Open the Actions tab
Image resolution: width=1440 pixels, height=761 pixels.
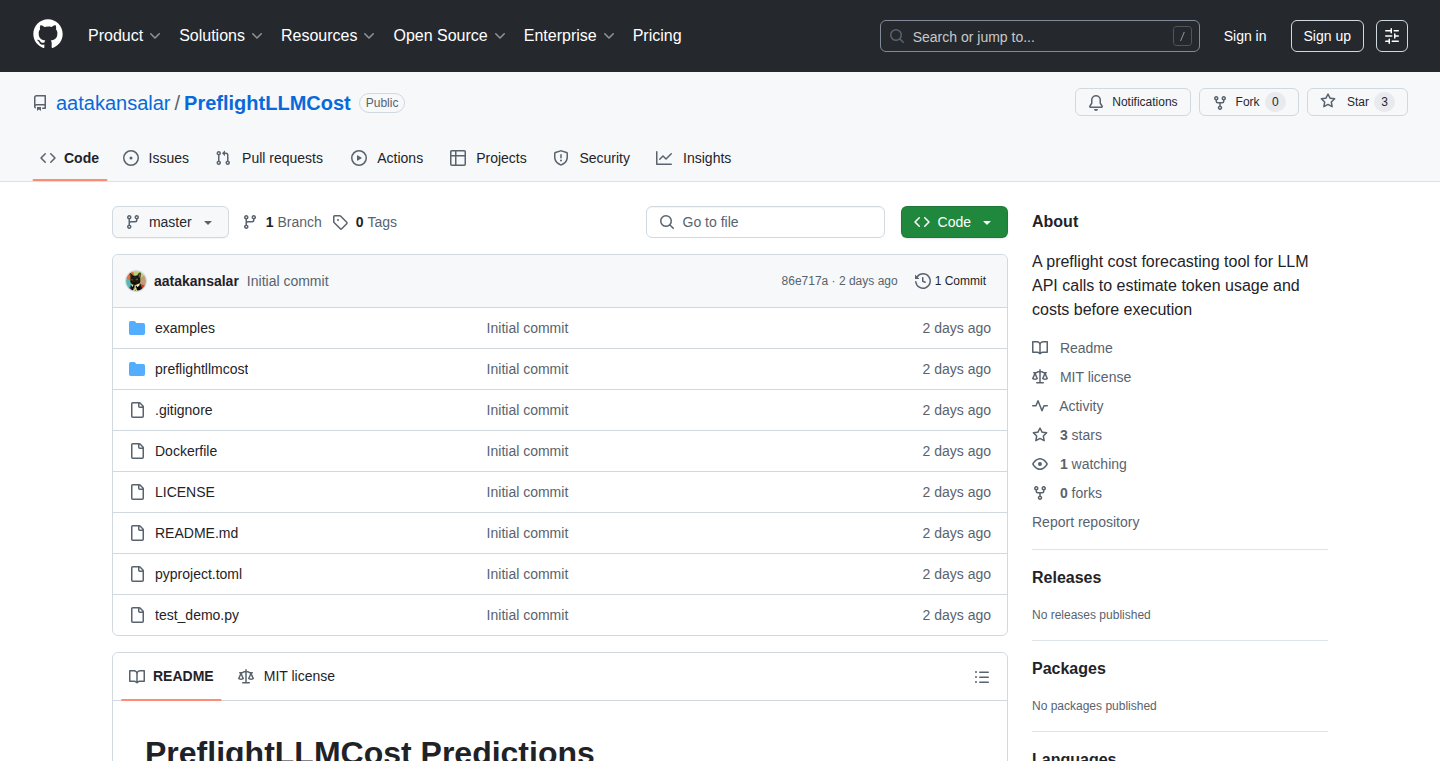(387, 158)
